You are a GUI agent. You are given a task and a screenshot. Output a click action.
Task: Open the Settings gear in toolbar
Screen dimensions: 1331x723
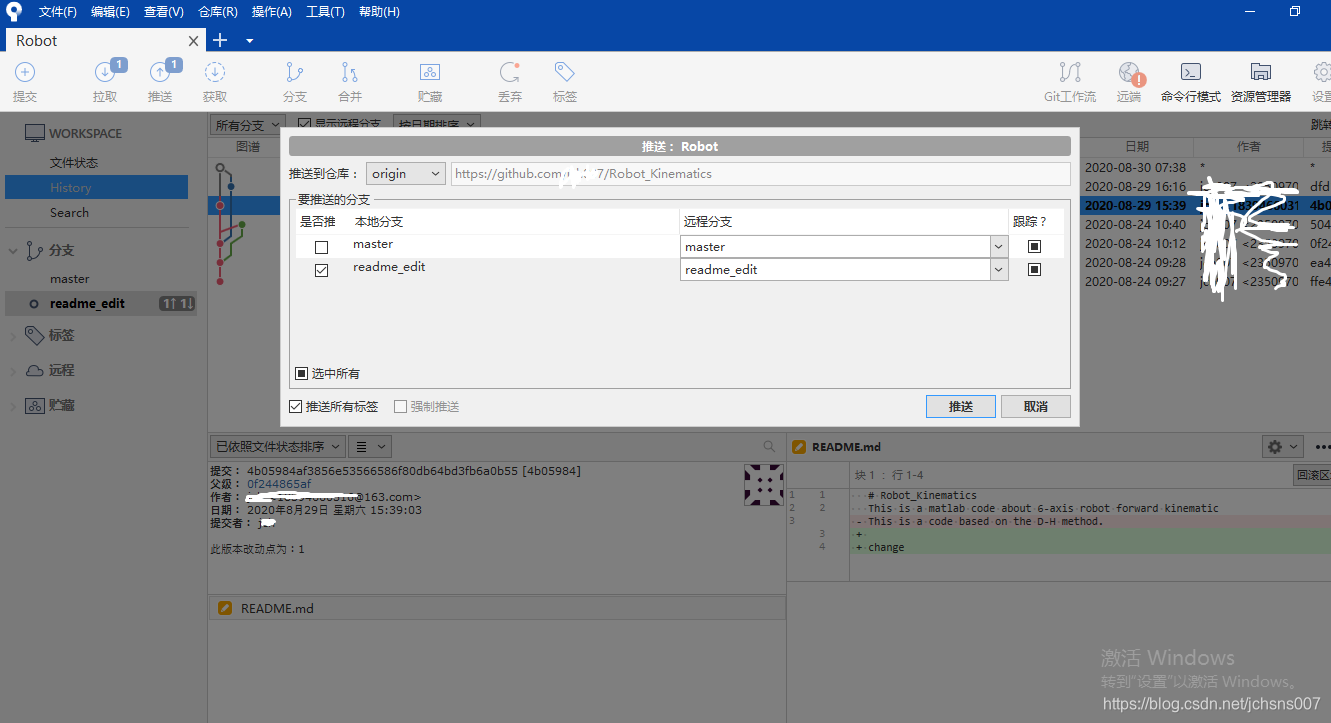(x=1323, y=72)
